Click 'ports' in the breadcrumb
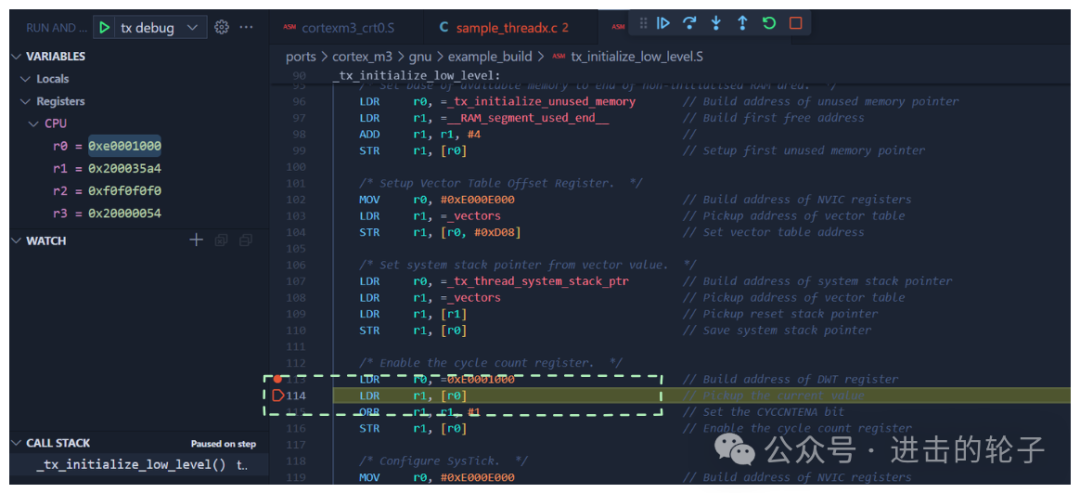Screen dimensions: 1080x493 point(301,56)
